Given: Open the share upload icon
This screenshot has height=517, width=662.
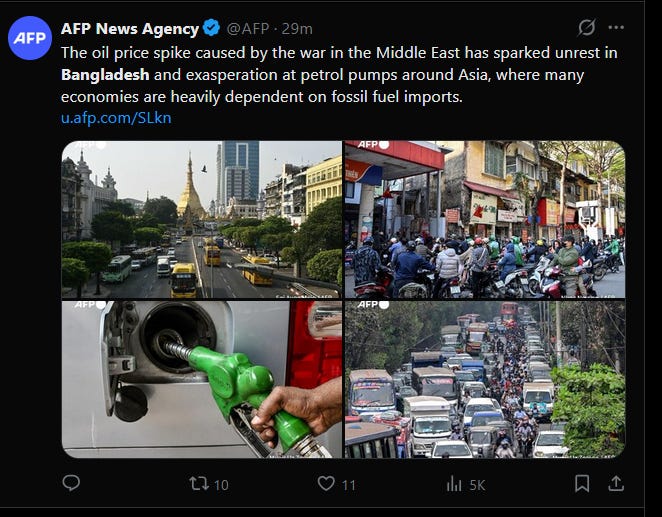Looking at the screenshot, I should pos(616,483).
